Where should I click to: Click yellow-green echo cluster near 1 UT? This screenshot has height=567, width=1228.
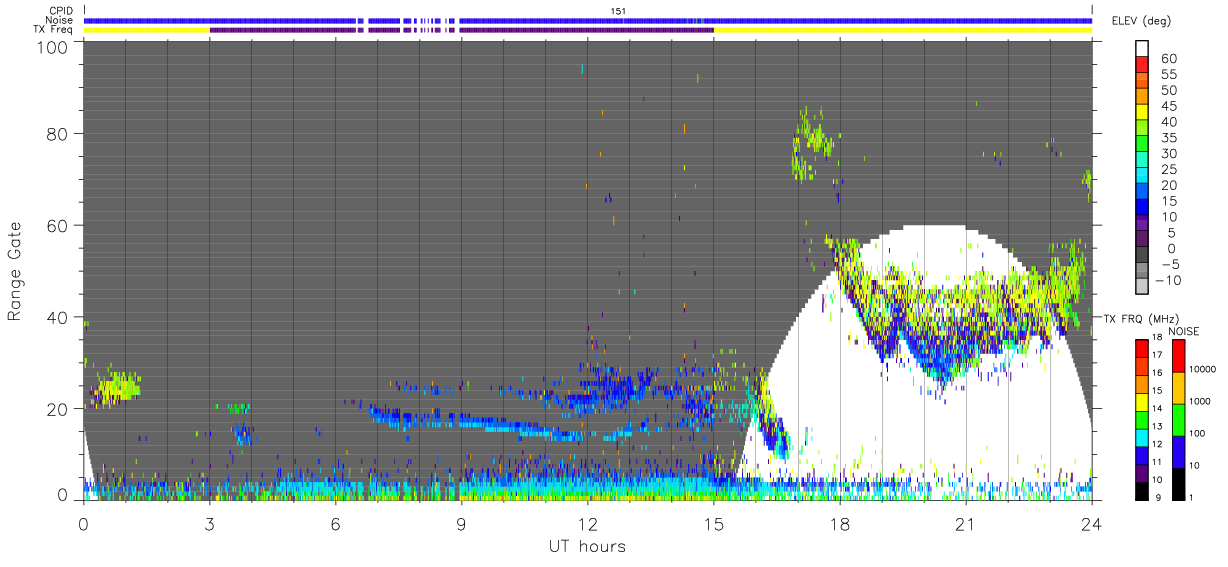[x=118, y=386]
